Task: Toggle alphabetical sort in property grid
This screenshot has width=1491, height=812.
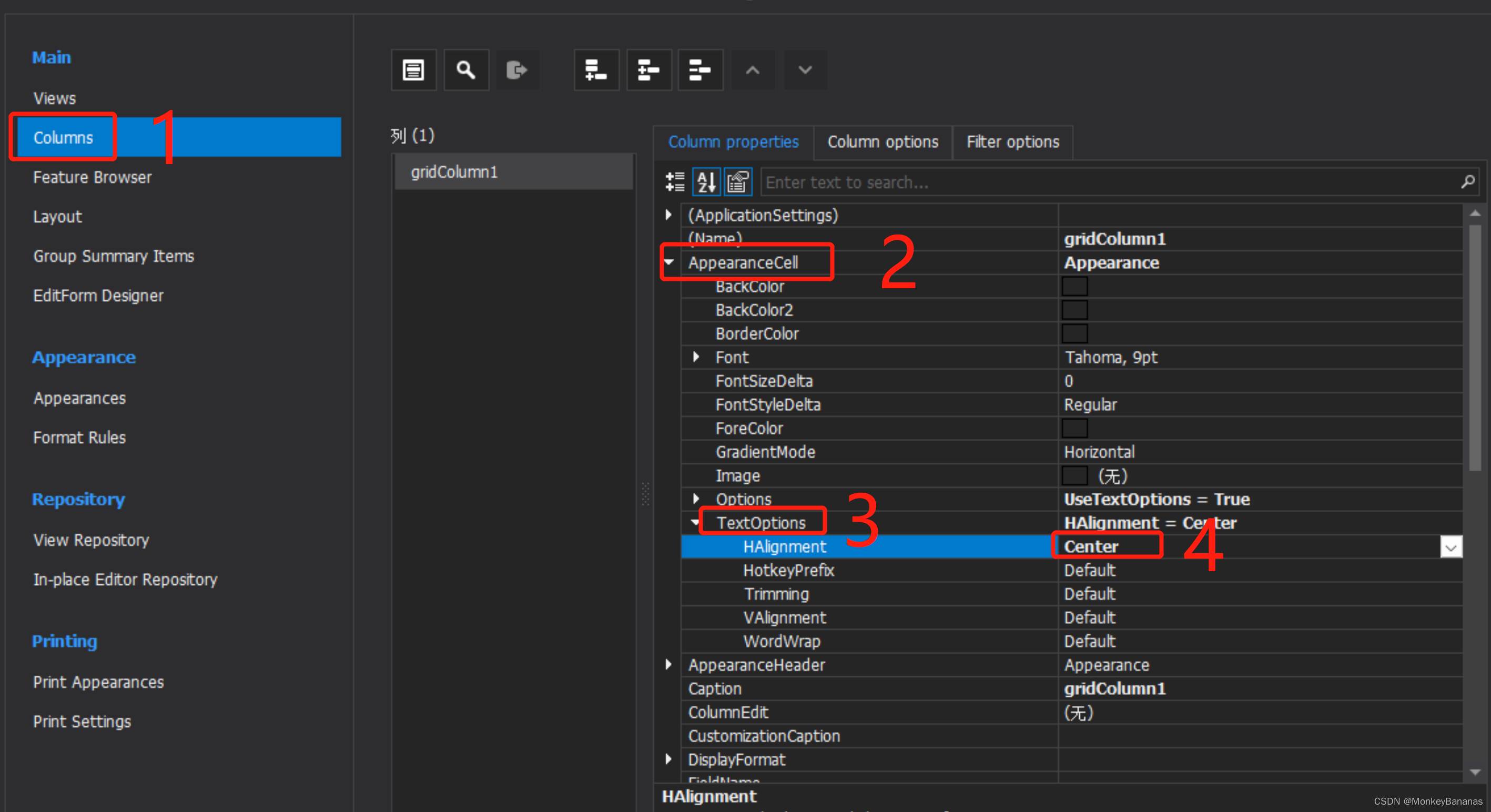Action: click(x=706, y=182)
